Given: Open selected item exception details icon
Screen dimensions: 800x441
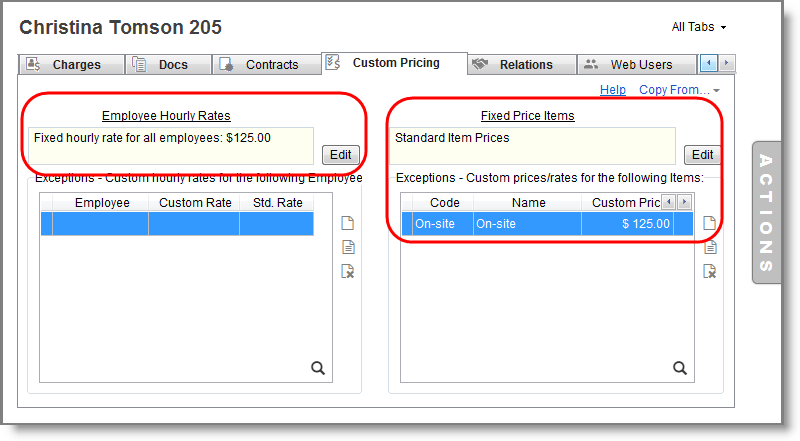Looking at the screenshot, I should 709,247.
